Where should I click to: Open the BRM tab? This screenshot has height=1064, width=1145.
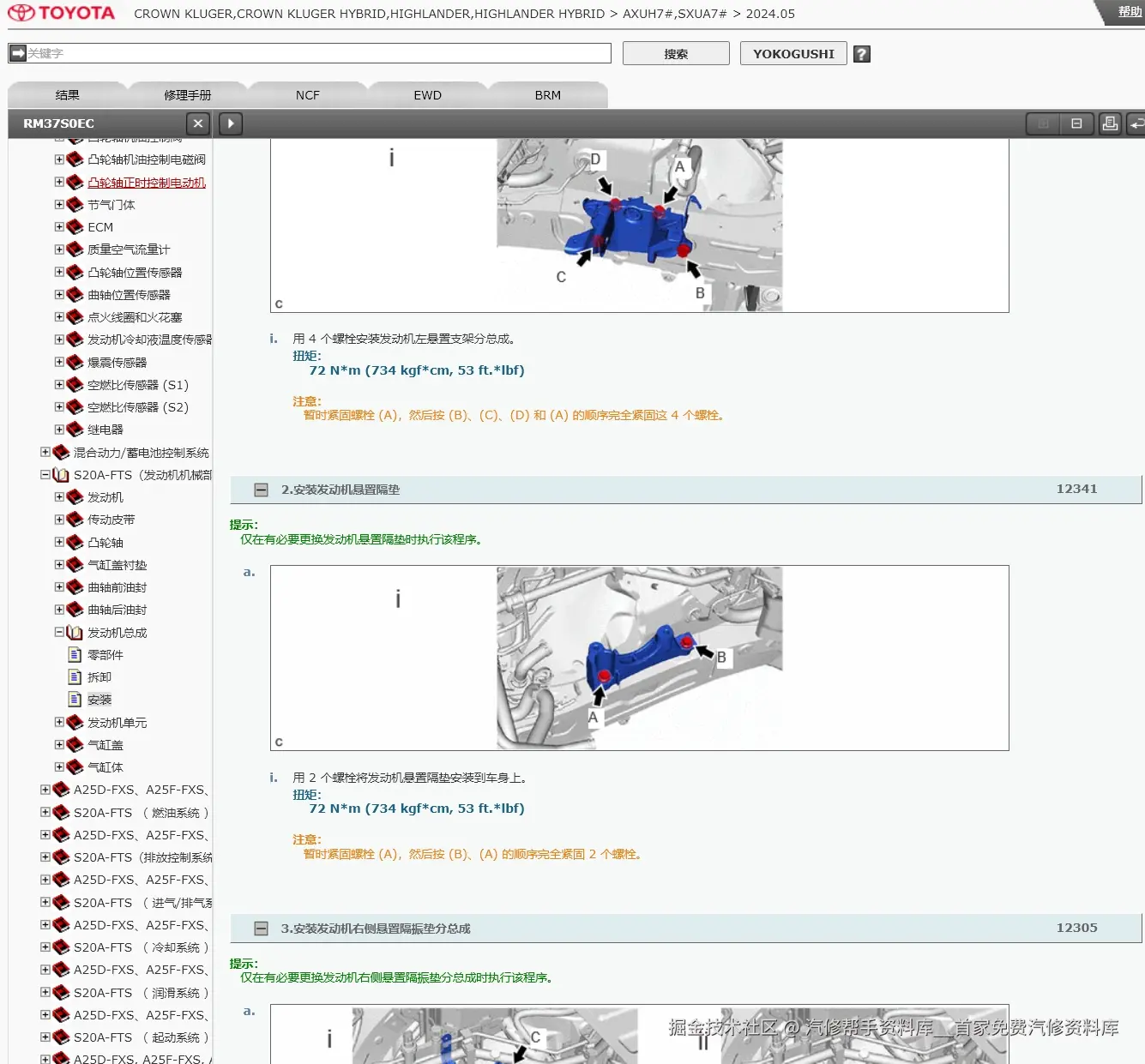548,95
